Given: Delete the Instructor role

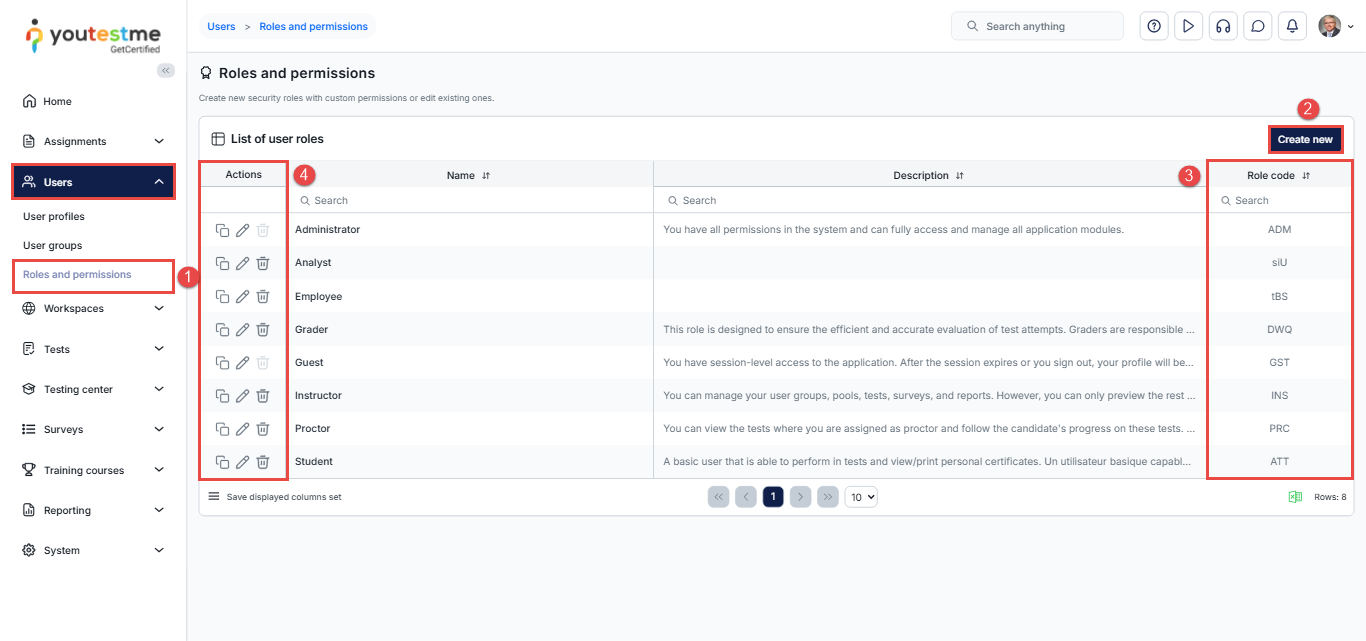Looking at the screenshot, I should [262, 395].
